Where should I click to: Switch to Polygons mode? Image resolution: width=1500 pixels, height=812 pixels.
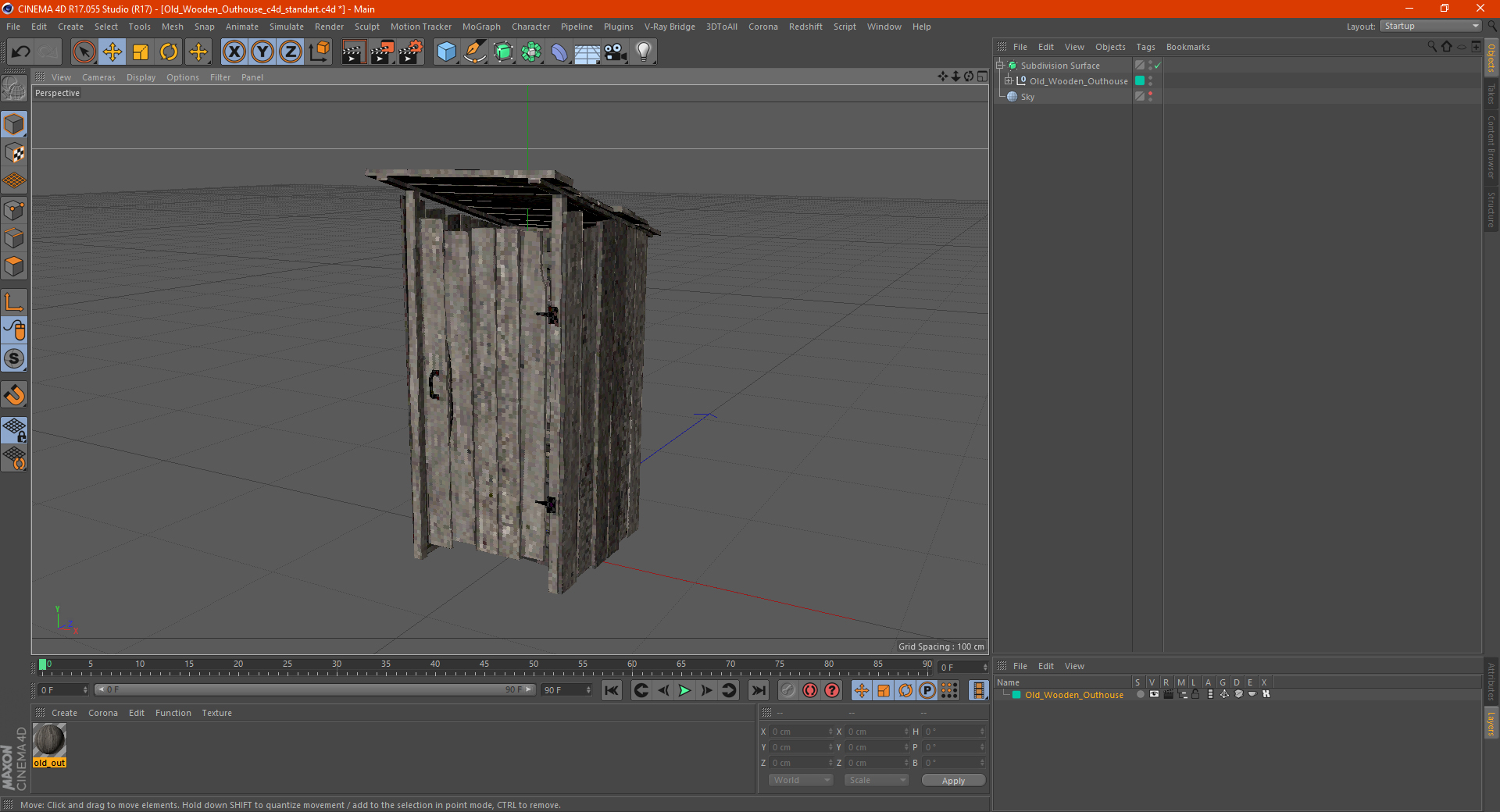tap(14, 266)
